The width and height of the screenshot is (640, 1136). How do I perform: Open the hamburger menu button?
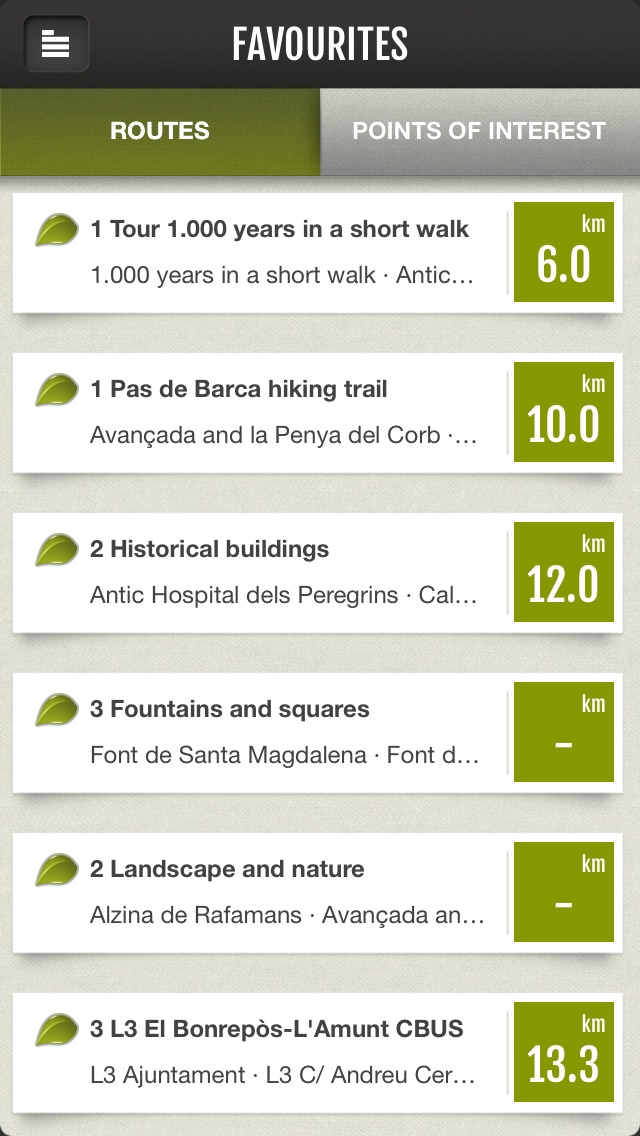(x=56, y=43)
